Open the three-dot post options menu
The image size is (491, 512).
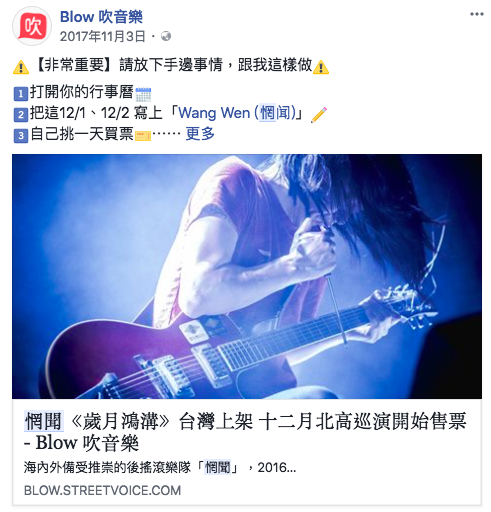tap(477, 14)
